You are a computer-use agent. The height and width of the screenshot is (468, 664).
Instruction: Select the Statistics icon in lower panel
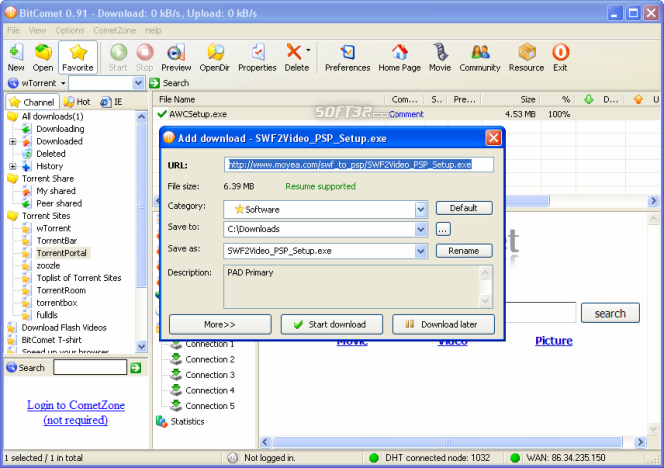[x=161, y=421]
